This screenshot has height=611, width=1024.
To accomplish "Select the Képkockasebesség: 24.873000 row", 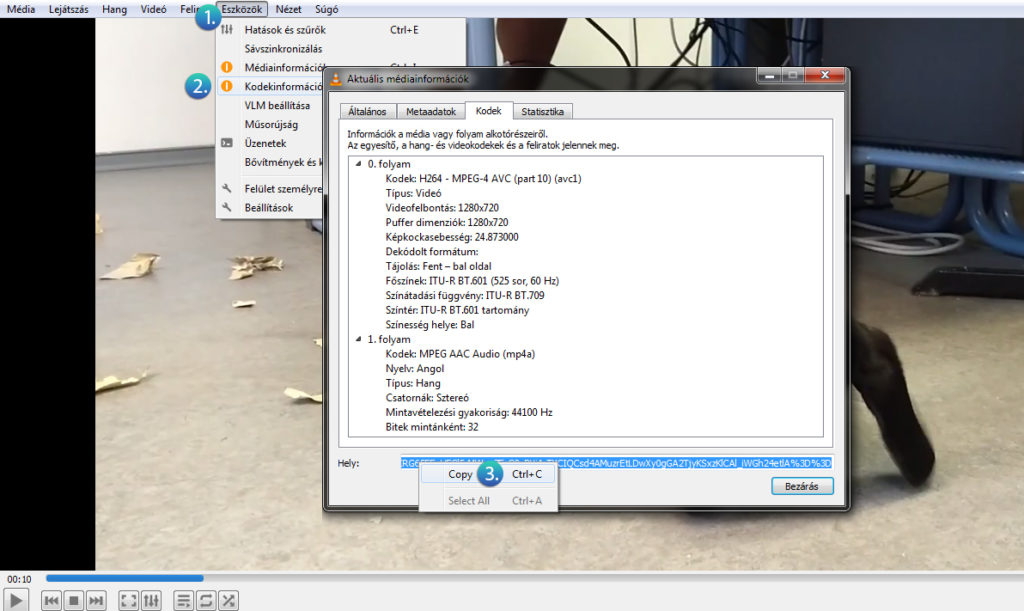I will [x=452, y=237].
